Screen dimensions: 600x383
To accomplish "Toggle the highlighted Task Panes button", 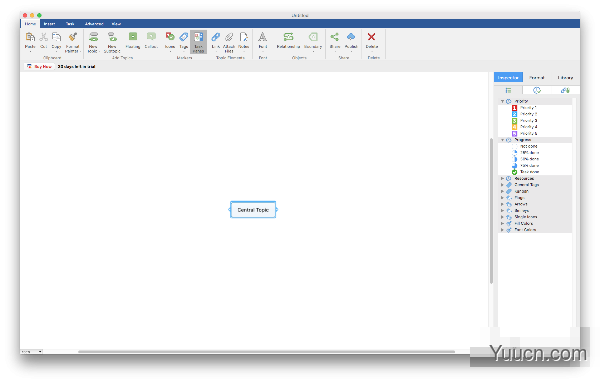I will (x=198, y=42).
